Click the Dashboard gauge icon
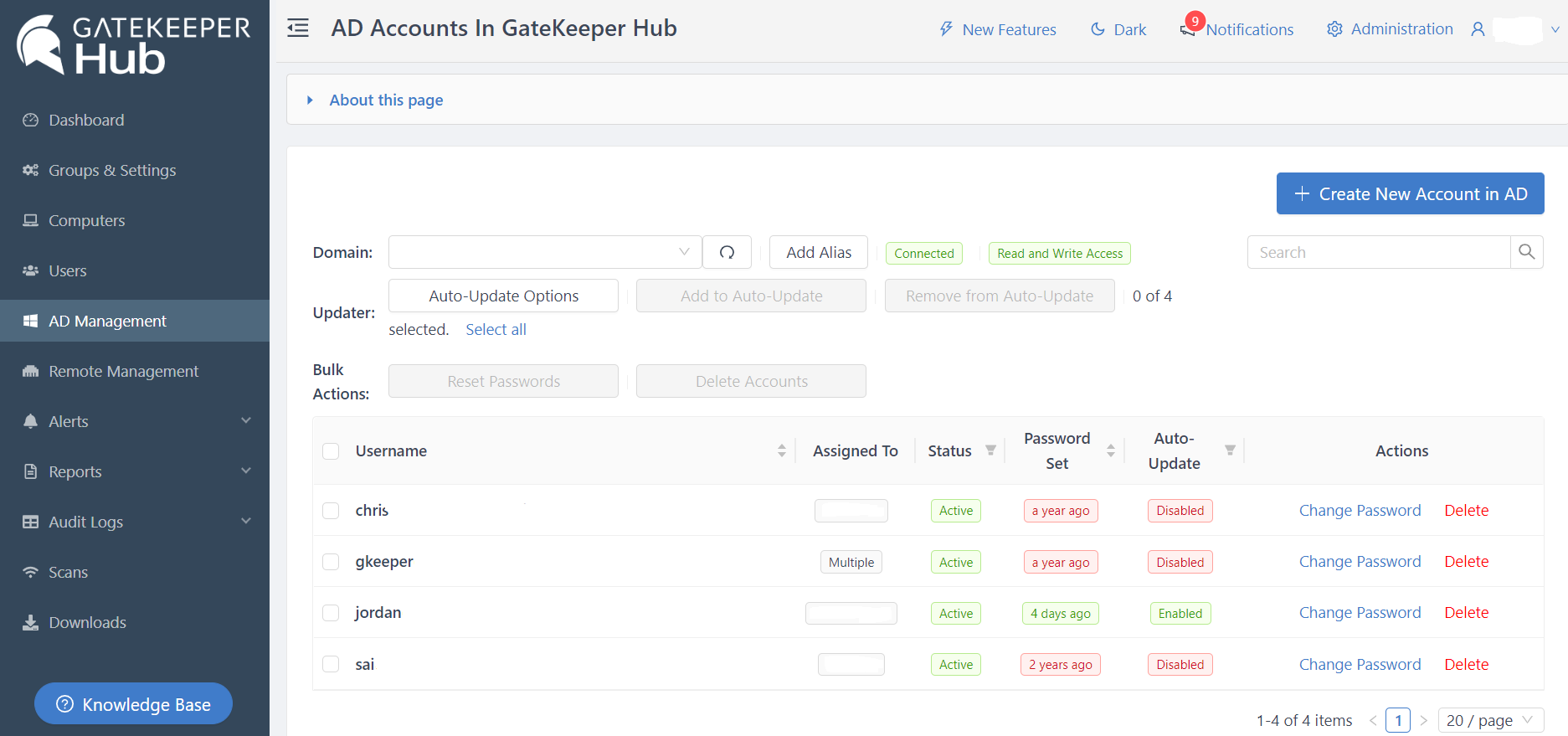1568x736 pixels. (x=31, y=120)
